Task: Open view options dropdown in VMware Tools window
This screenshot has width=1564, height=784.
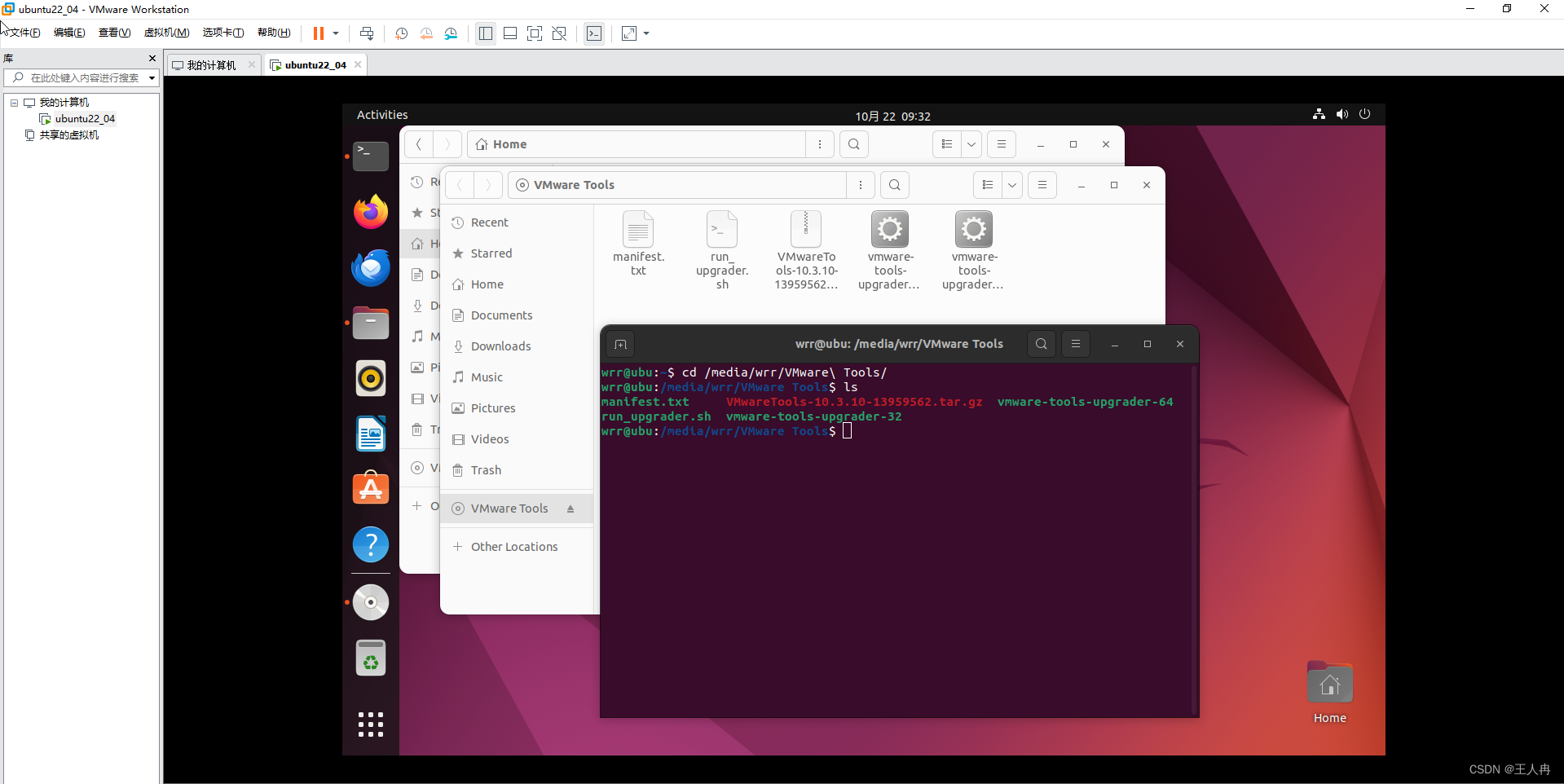Action: point(1011,185)
